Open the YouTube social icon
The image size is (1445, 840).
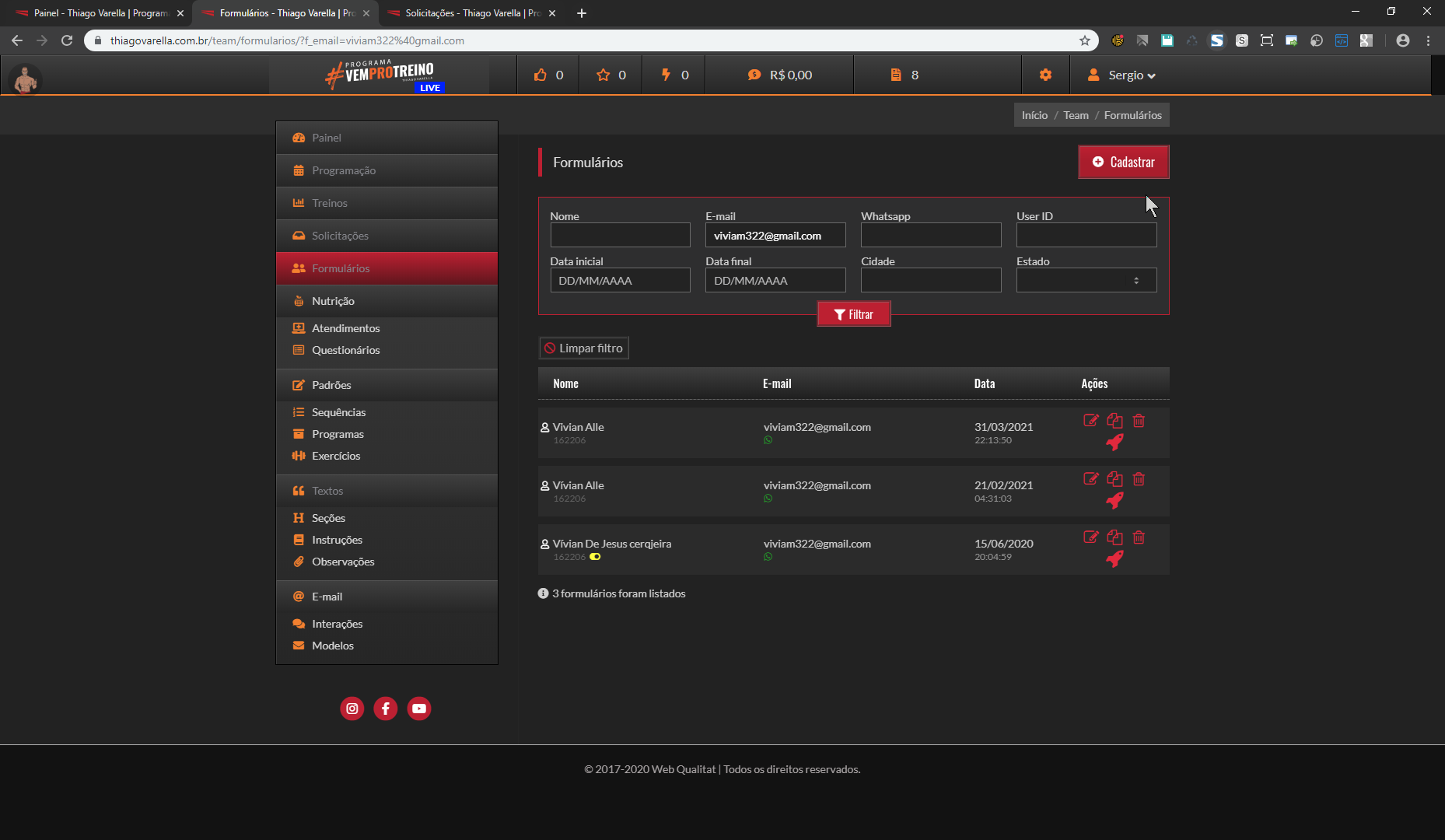(419, 709)
